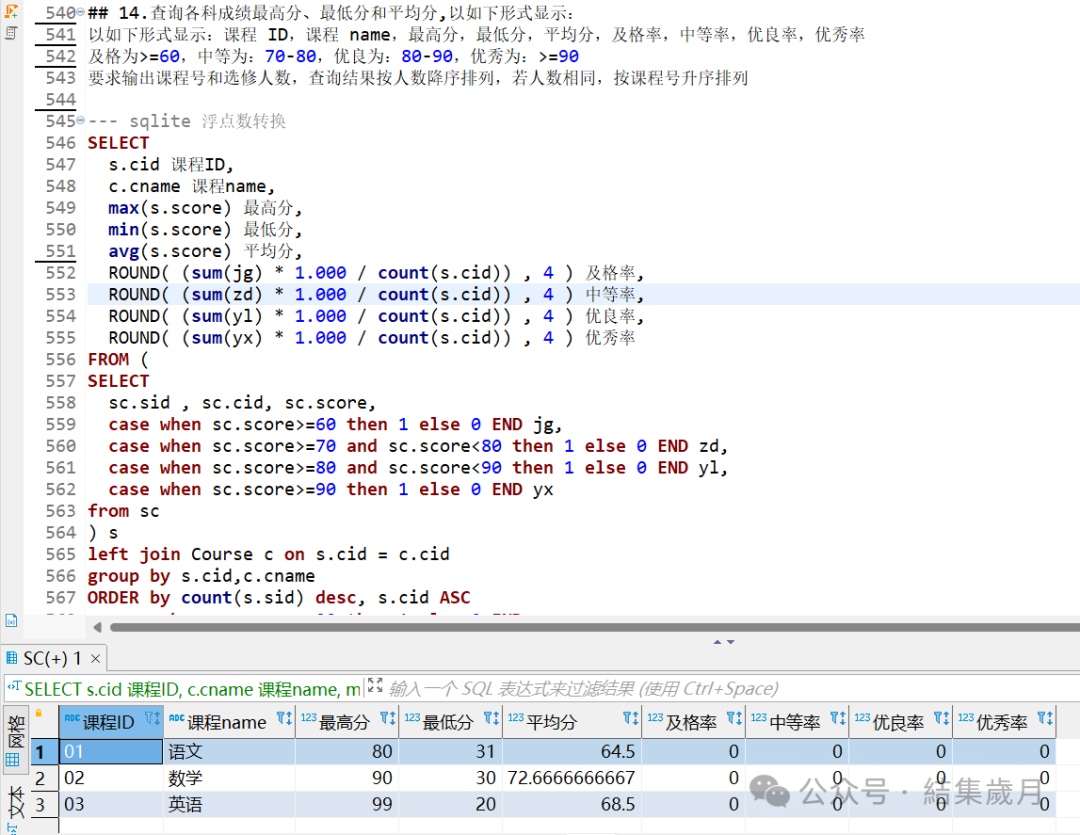Click the 平均分 cell 72.6666666667
The width and height of the screenshot is (1080, 835).
572,779
